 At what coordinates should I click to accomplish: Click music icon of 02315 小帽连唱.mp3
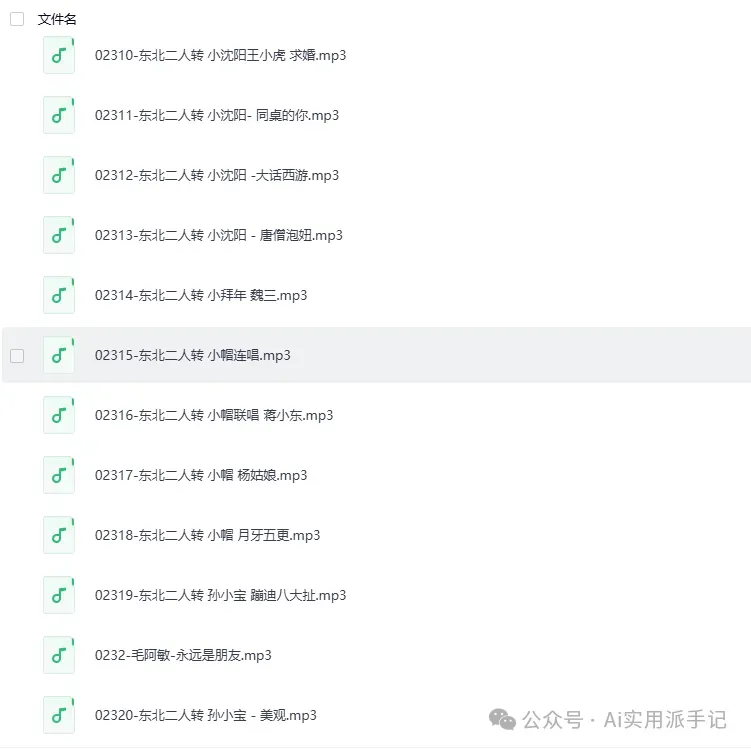(59, 355)
